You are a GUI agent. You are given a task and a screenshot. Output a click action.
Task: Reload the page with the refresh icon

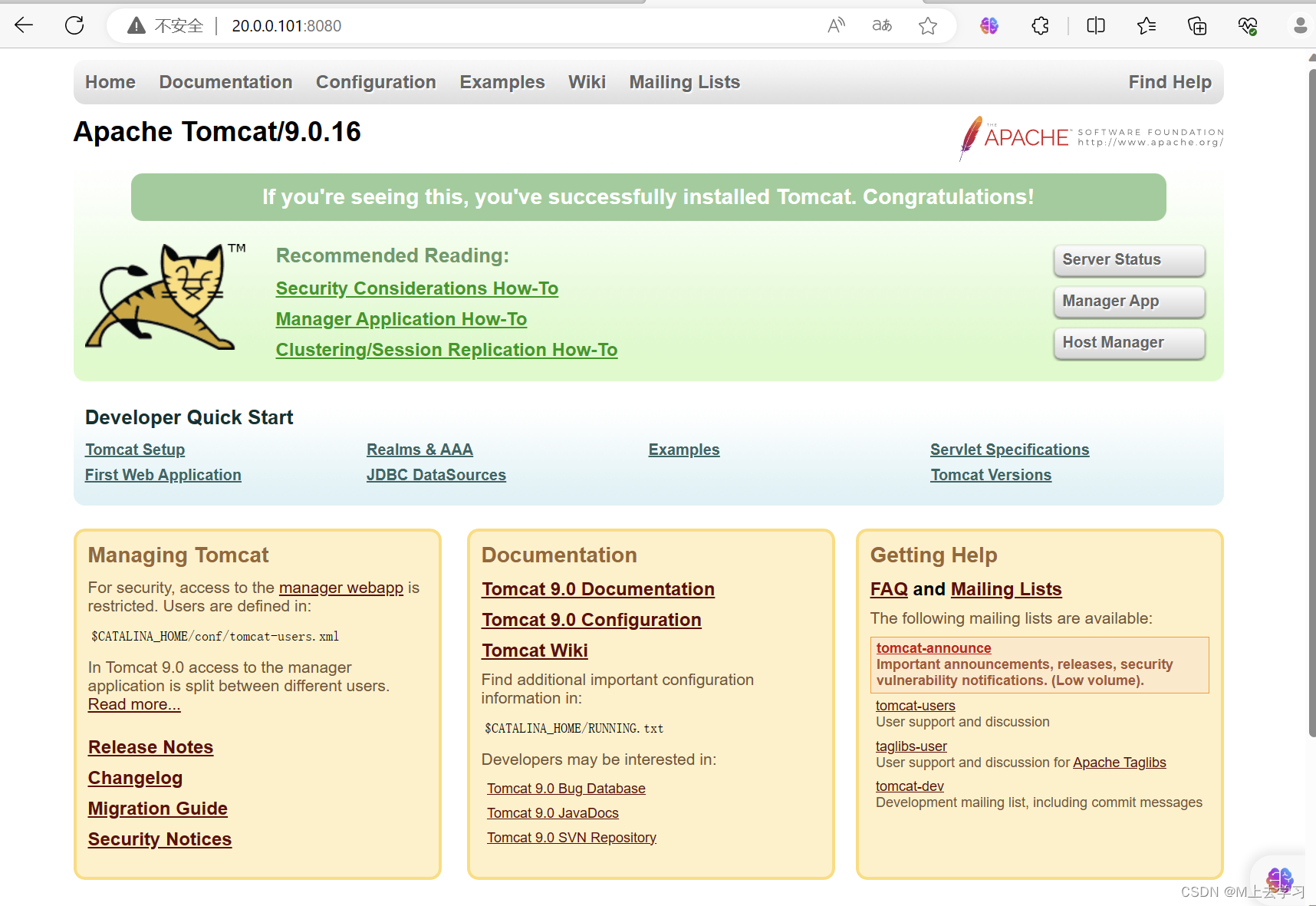click(74, 25)
